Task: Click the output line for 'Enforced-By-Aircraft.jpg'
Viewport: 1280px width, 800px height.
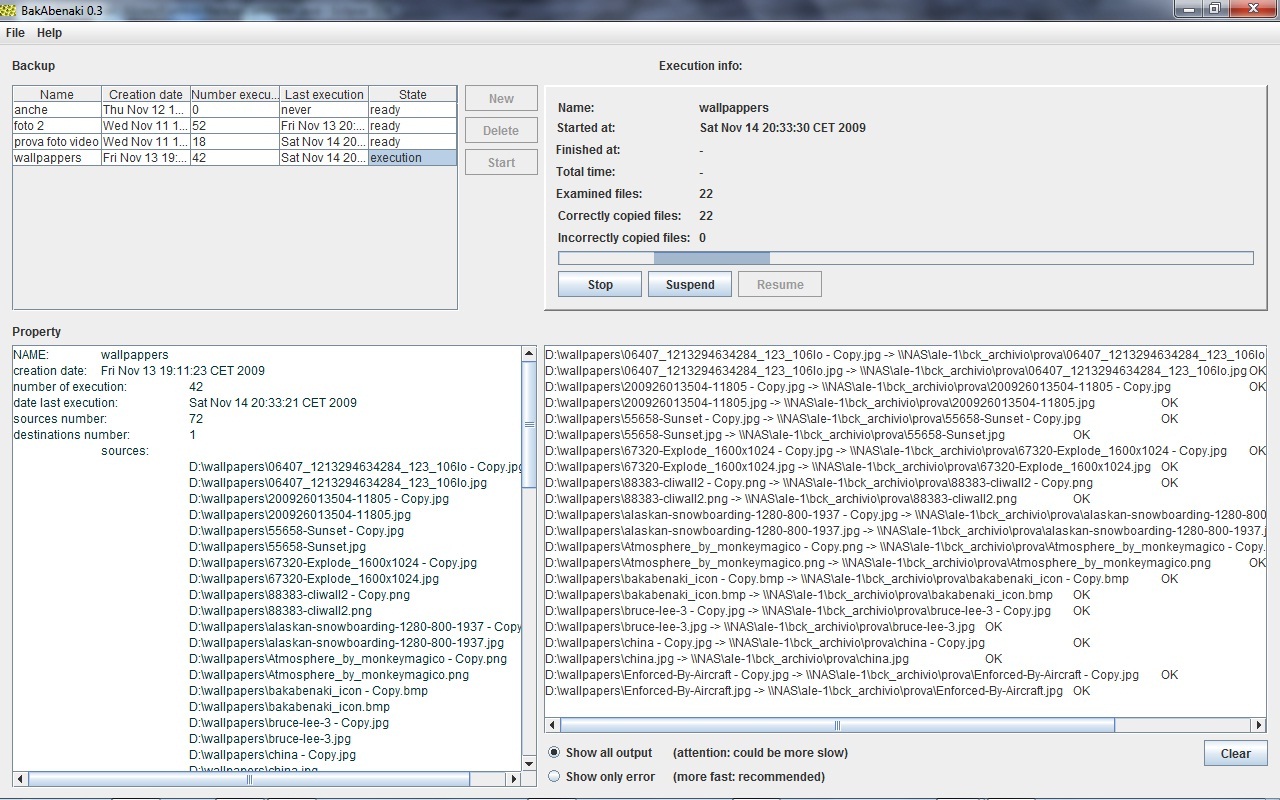Action: point(817,691)
